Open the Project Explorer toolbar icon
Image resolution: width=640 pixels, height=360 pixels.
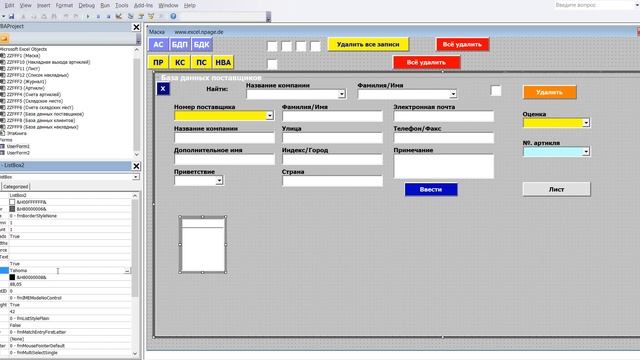point(131,16)
